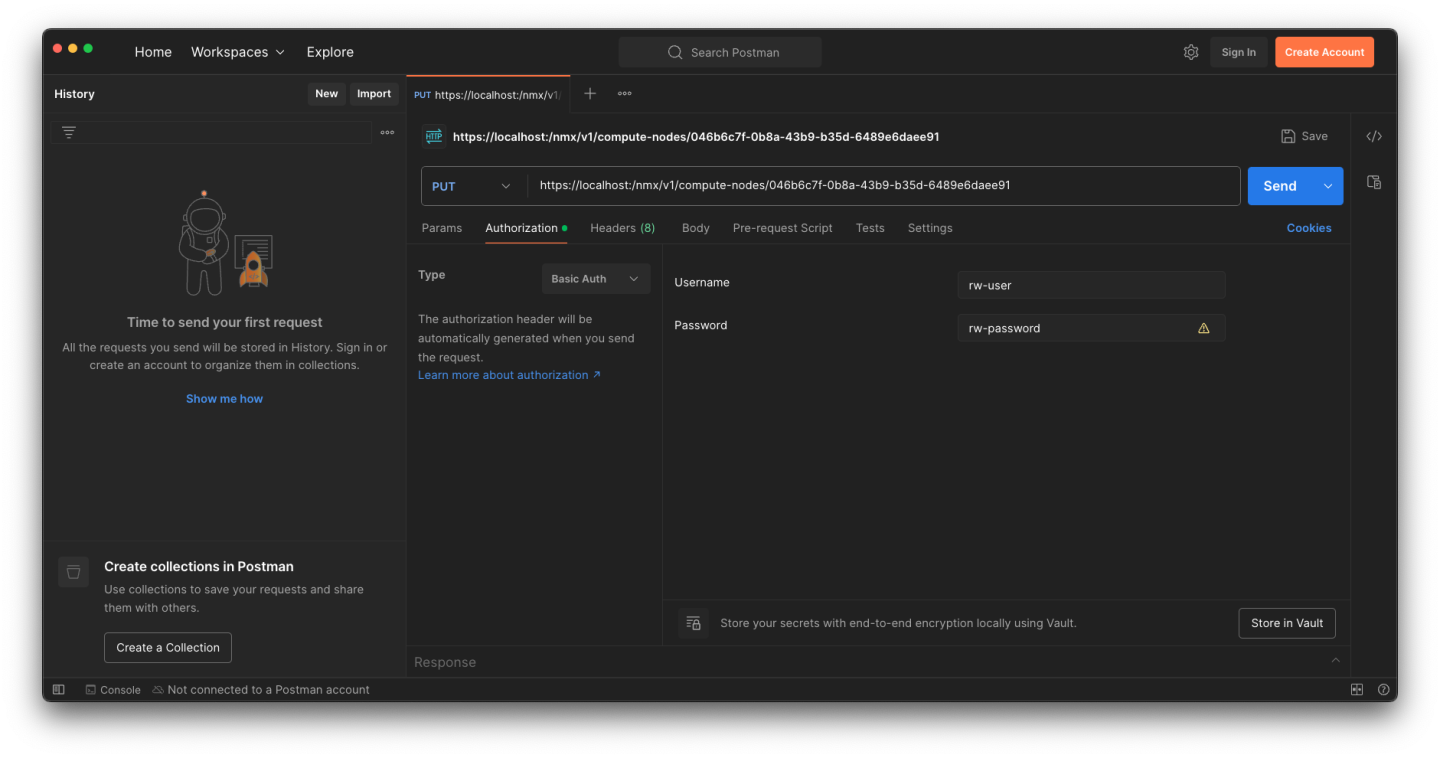The width and height of the screenshot is (1440, 758).
Task: Add a new request tab
Action: pos(590,93)
